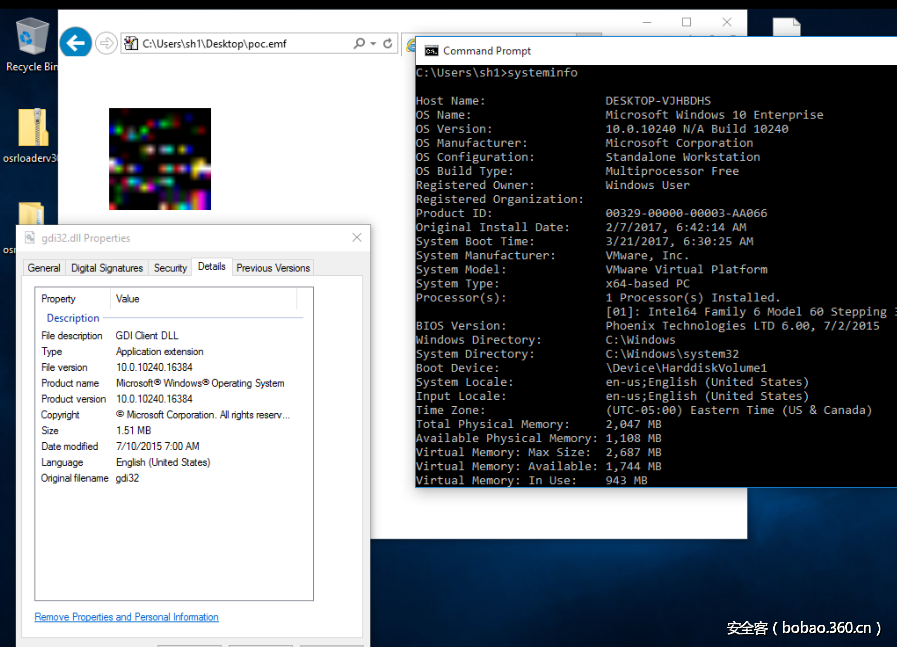Click the document file icon on desktop
The image size is (897, 647).
tap(785, 33)
